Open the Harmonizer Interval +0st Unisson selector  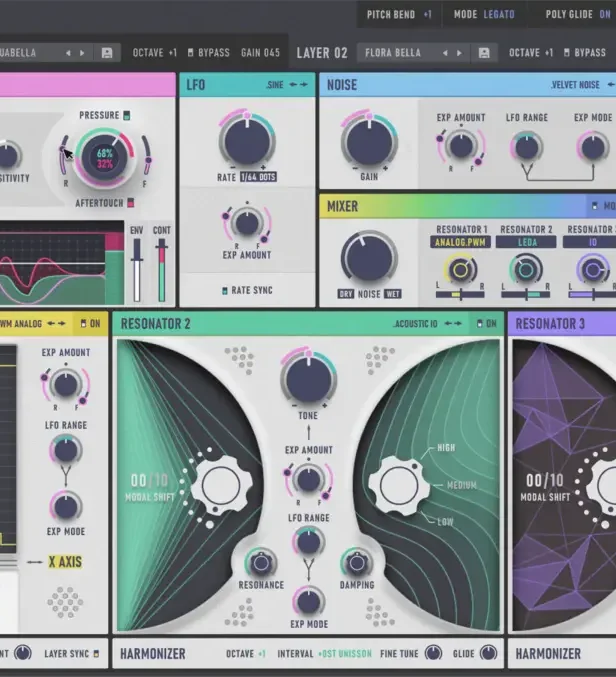click(344, 654)
